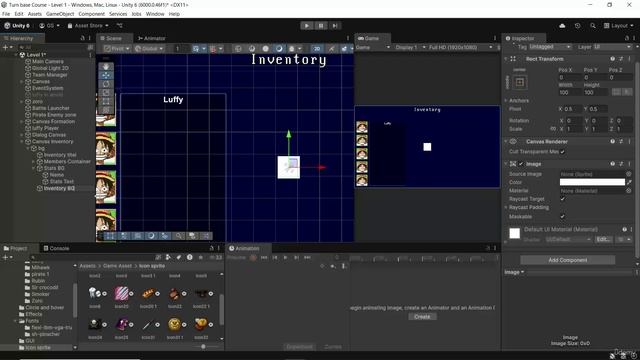Image resolution: width=640 pixels, height=360 pixels.
Task: Toggle scene lighting bulb icon
Action: [x=331, y=49]
